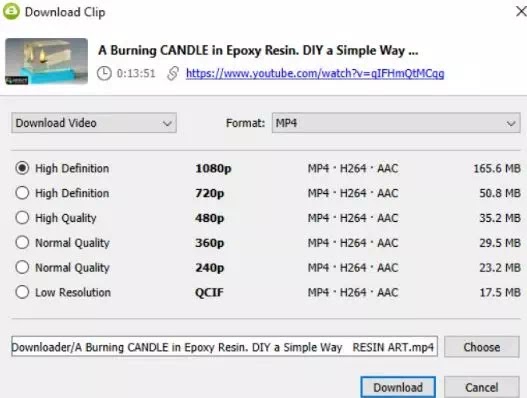The width and height of the screenshot is (527, 398).
Task: Select the 1080p High Definition option
Action: (x=22, y=168)
